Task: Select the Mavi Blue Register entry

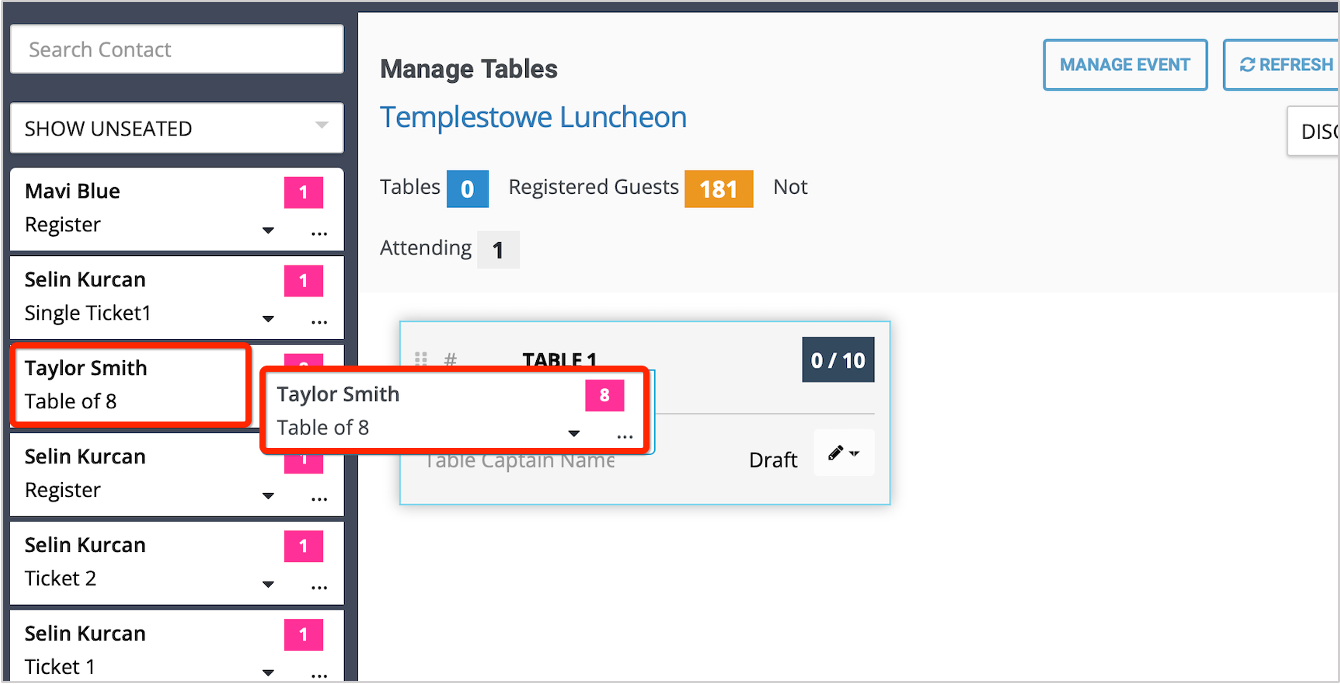Action: 120,207
